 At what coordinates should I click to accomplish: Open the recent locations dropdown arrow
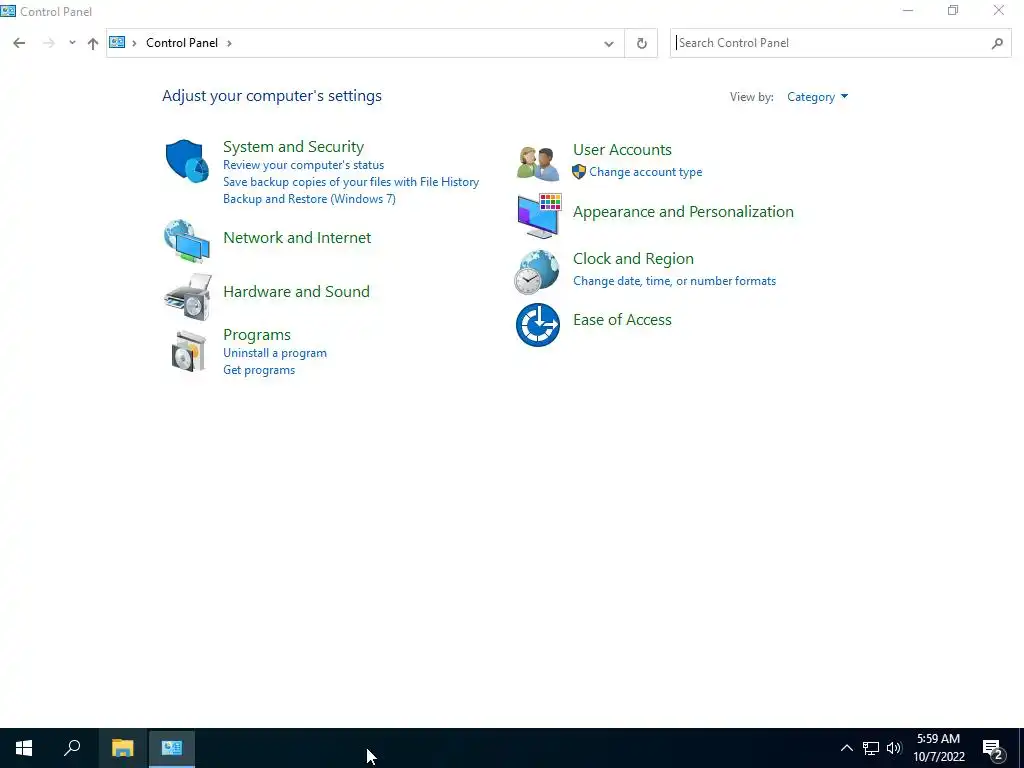pos(72,43)
